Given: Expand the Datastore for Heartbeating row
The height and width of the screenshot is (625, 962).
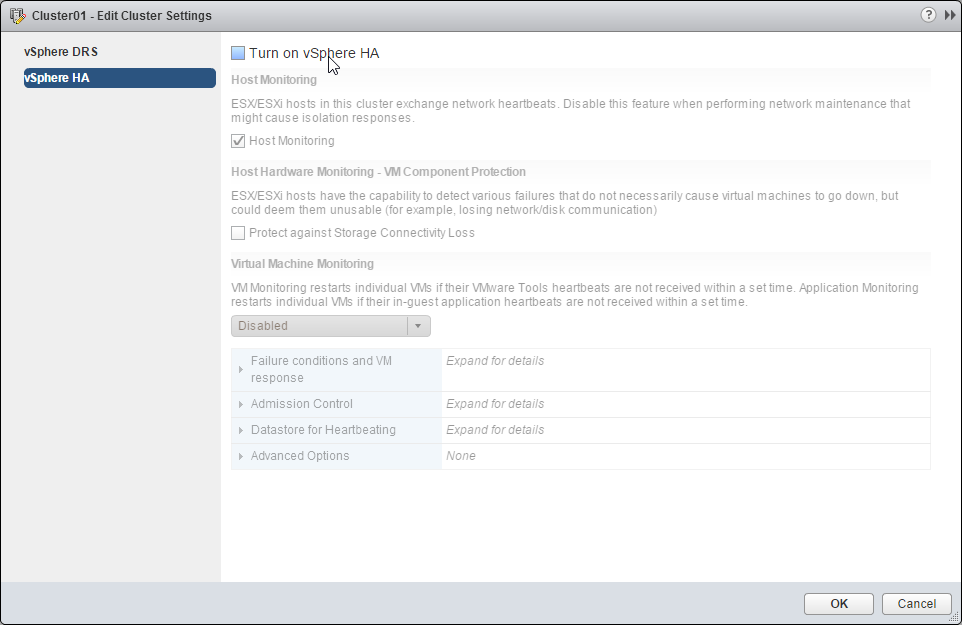Looking at the screenshot, I should click(x=242, y=430).
